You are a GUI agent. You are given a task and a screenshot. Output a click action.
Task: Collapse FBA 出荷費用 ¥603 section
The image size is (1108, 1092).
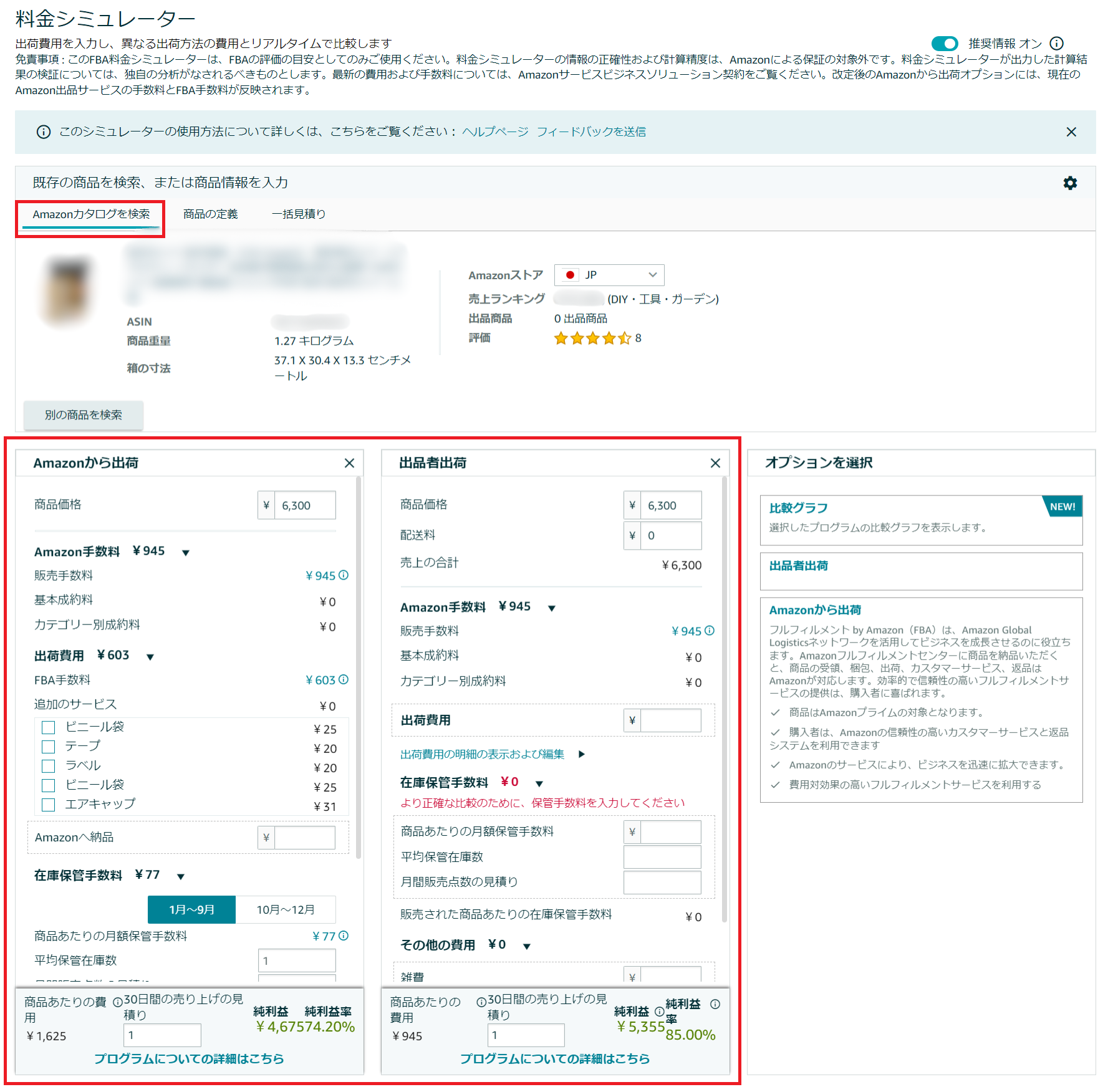tap(150, 657)
